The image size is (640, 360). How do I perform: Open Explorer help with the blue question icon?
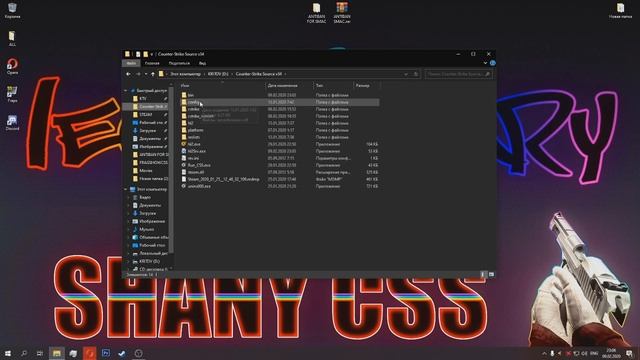[x=493, y=63]
